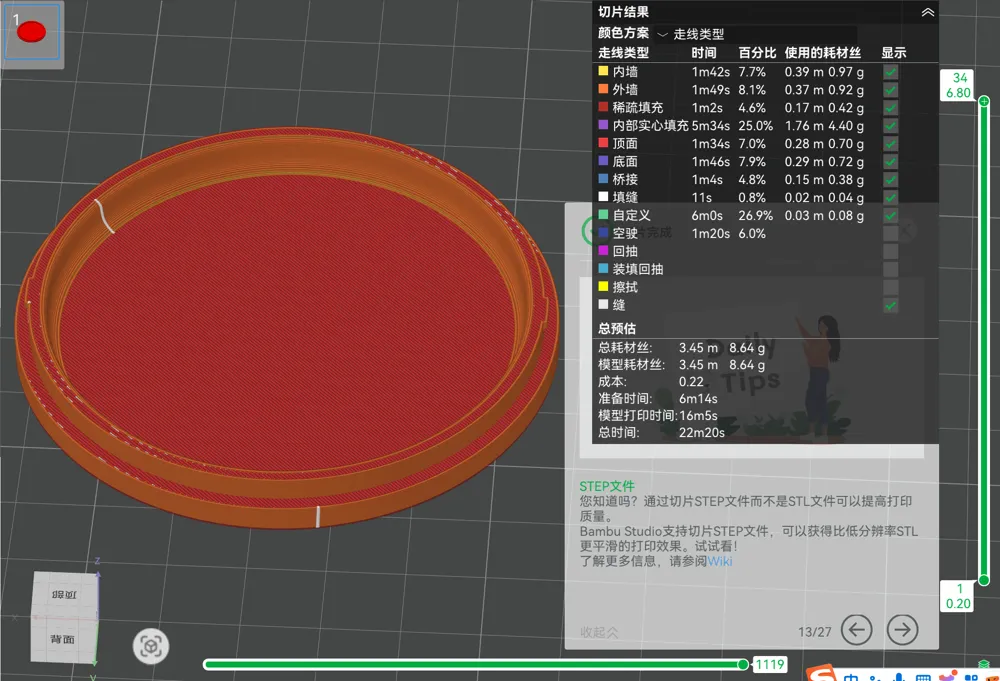Viewport: 1000px width, 681px height.
Task: Click the 成本 0.22 value
Action: click(x=691, y=382)
